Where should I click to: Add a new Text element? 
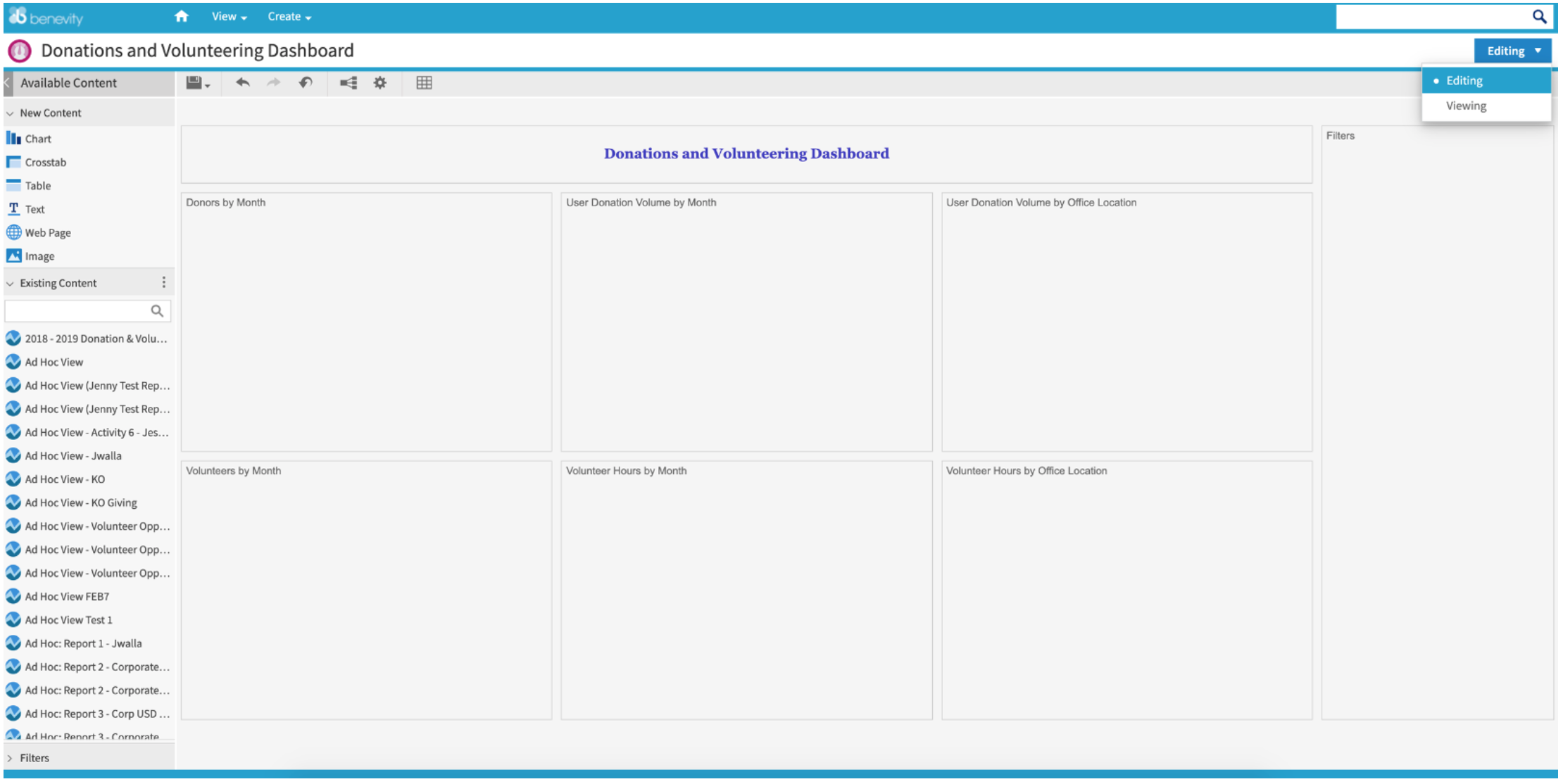pos(26,209)
